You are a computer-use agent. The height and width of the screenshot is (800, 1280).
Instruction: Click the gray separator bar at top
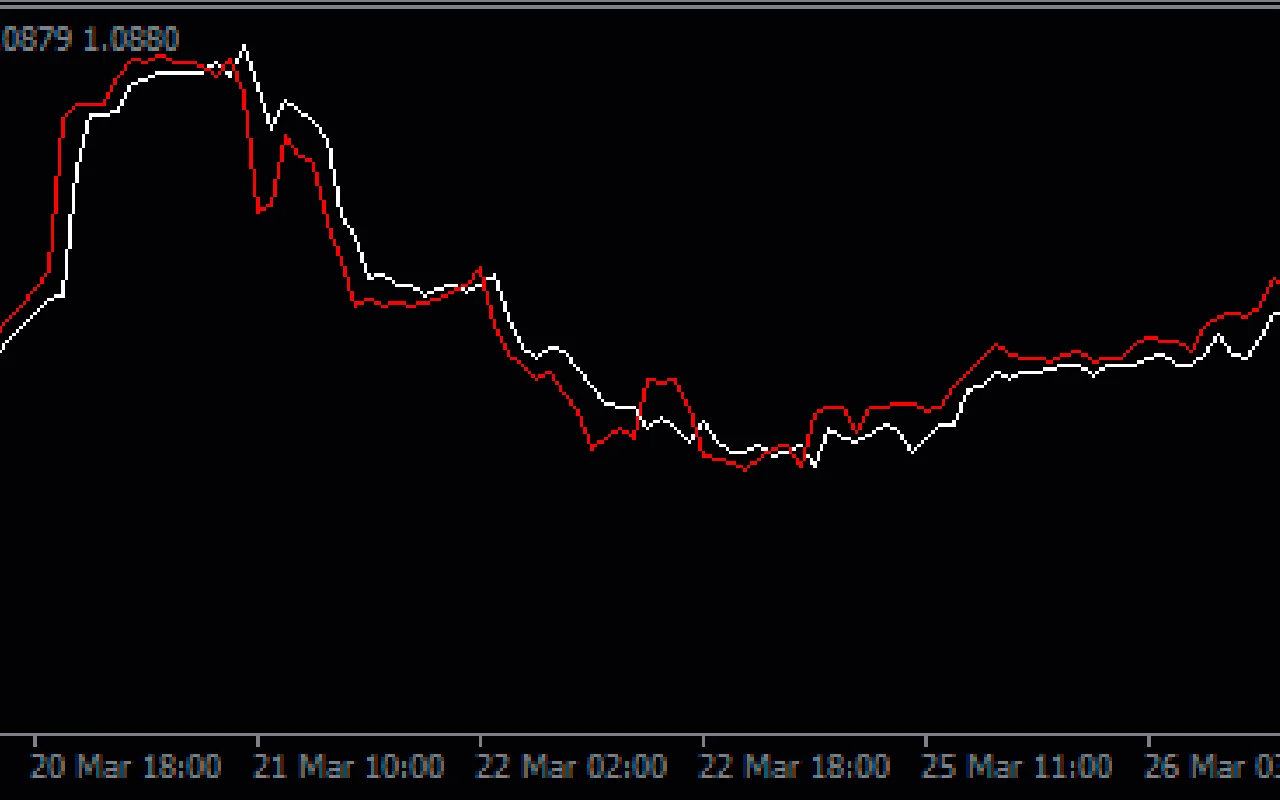point(640,3)
